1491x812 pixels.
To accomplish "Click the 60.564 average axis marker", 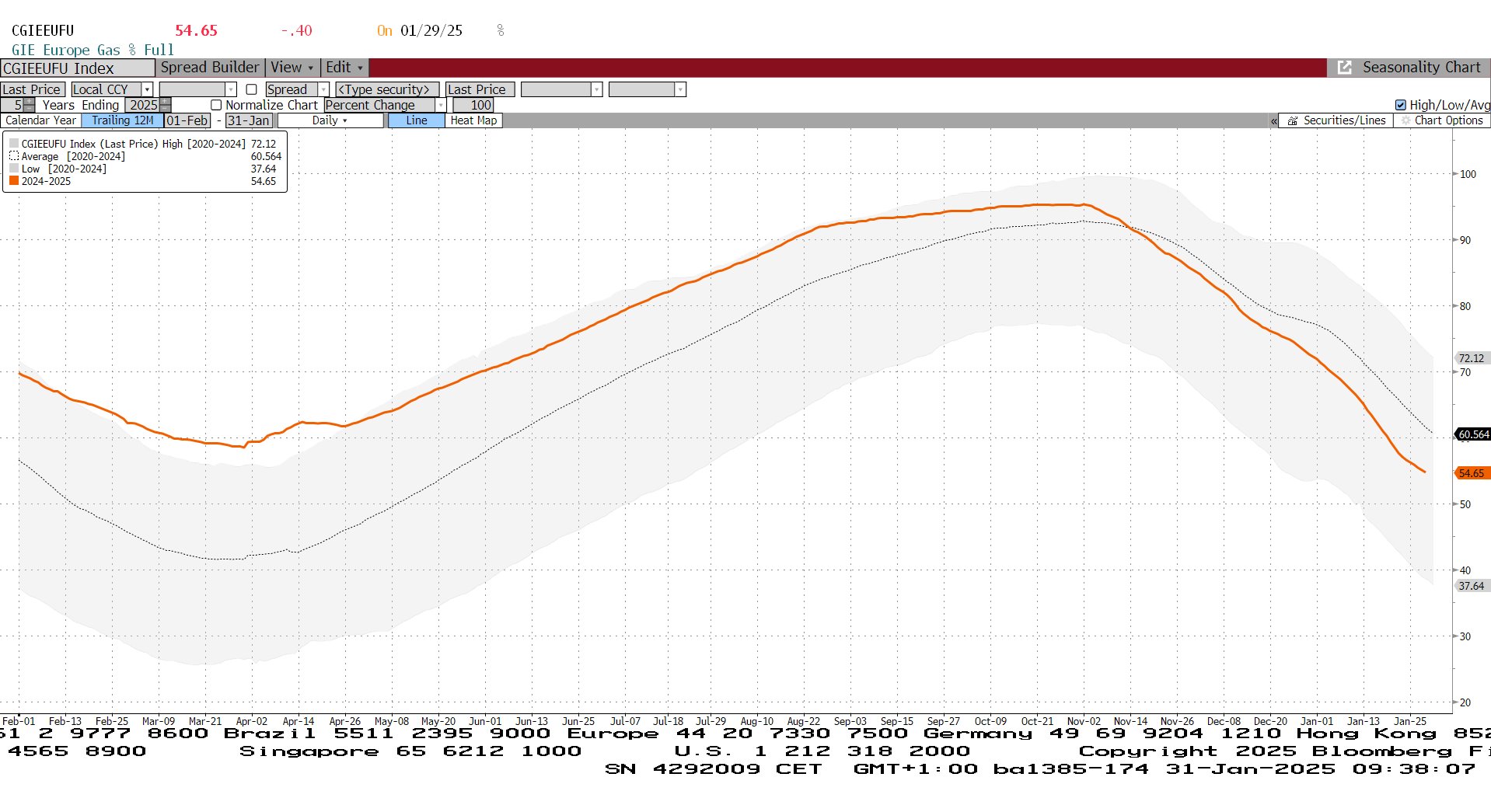I will point(1473,434).
